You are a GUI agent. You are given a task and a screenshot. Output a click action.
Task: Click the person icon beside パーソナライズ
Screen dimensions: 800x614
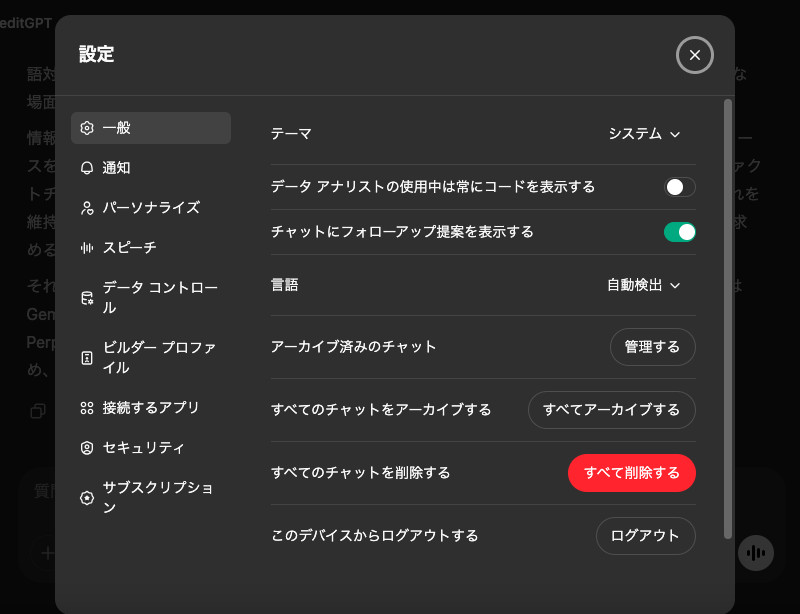(x=87, y=208)
